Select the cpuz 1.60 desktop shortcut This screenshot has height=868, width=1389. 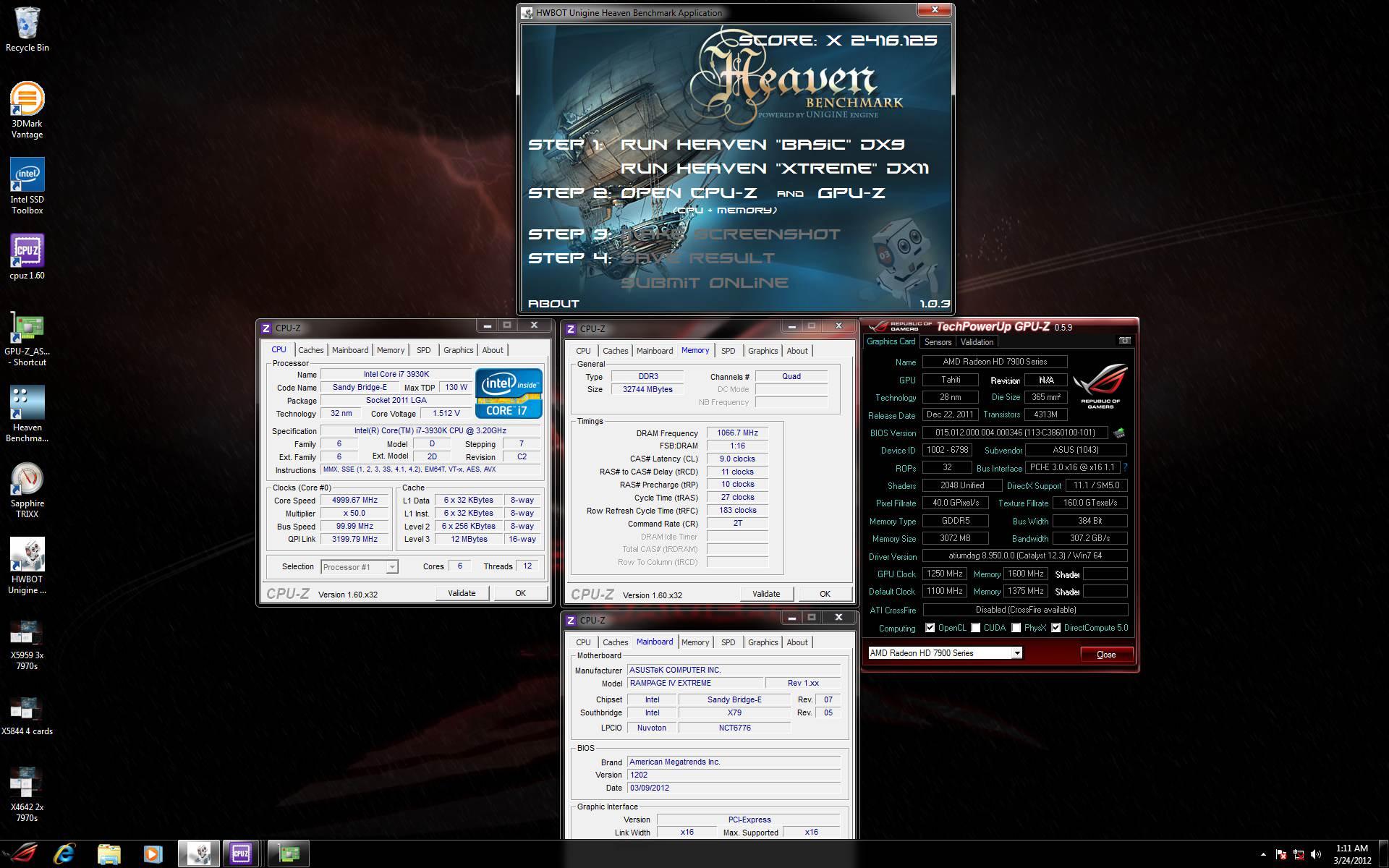click(x=27, y=257)
